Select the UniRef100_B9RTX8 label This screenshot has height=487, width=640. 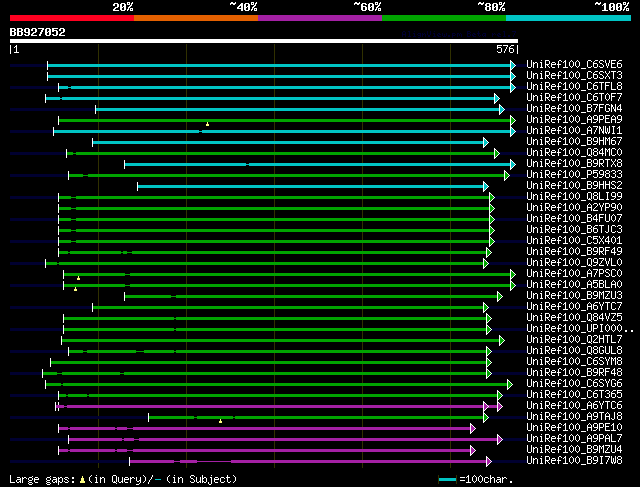[x=574, y=164]
